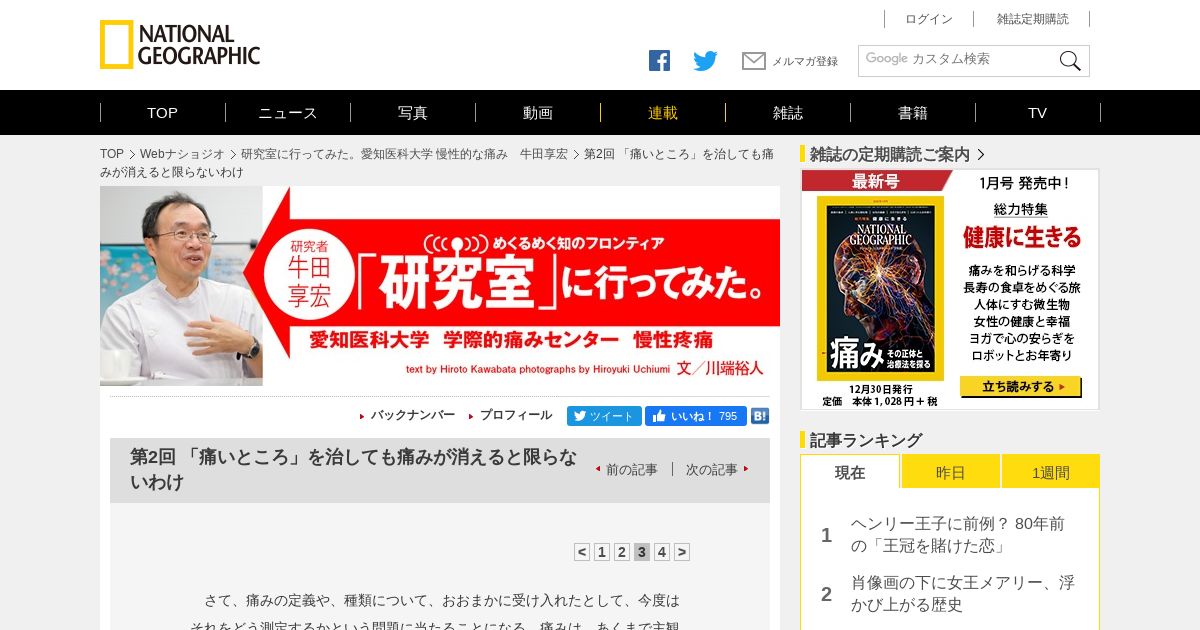Click the 立ち読みする button
Screen dimensions: 1200x630
[x=1021, y=387]
